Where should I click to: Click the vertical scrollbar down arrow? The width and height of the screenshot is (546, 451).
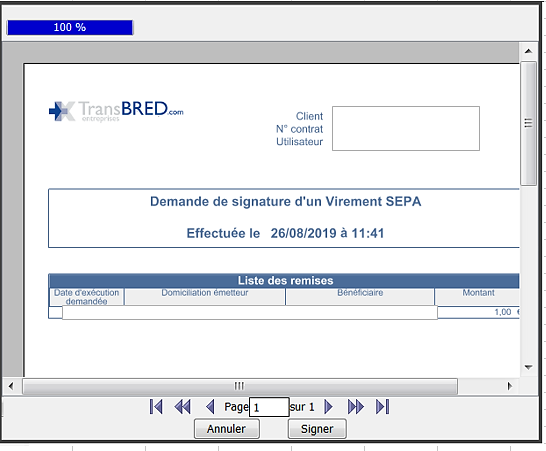click(x=528, y=367)
